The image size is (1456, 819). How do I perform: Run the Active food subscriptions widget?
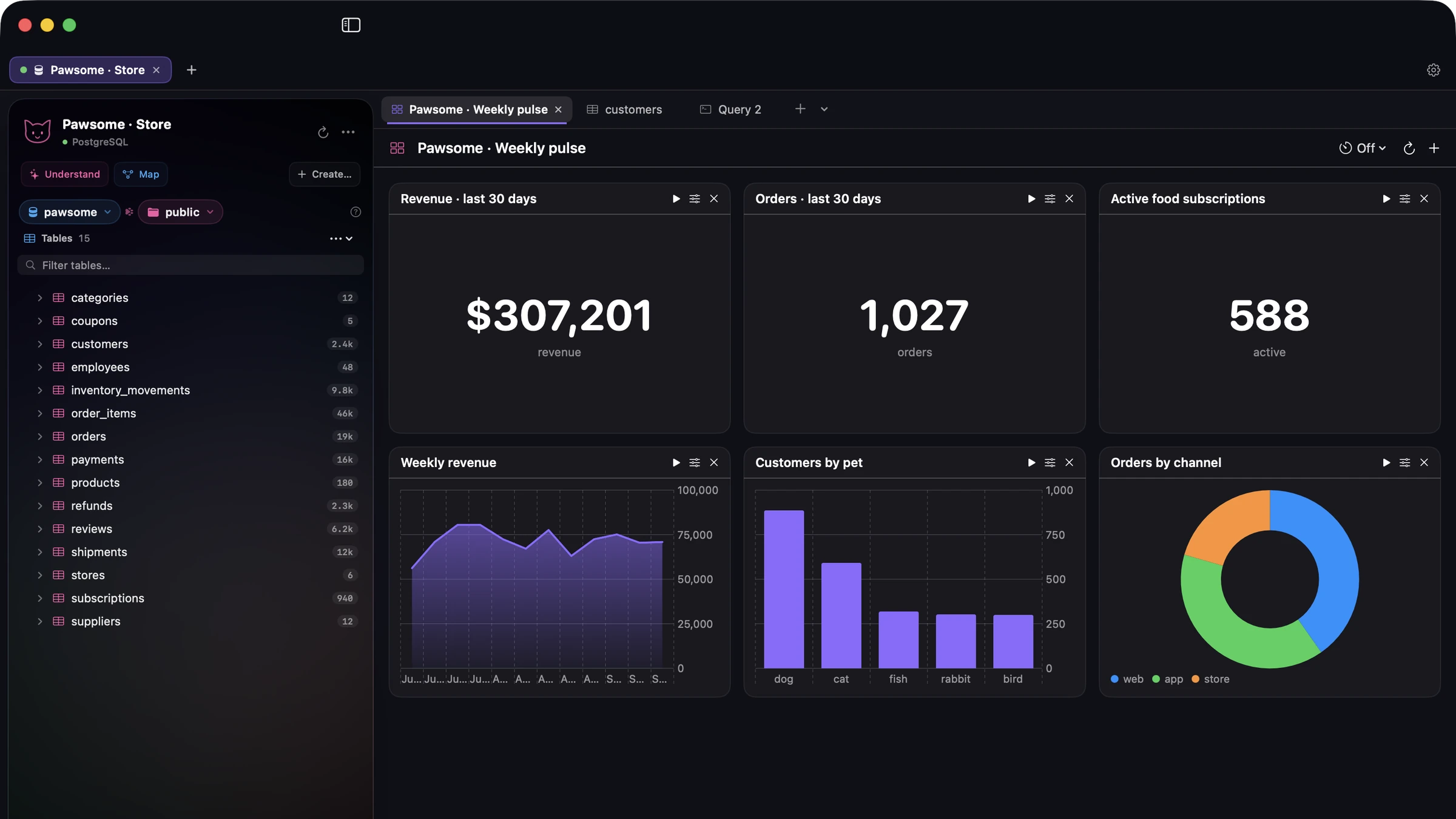click(1386, 198)
